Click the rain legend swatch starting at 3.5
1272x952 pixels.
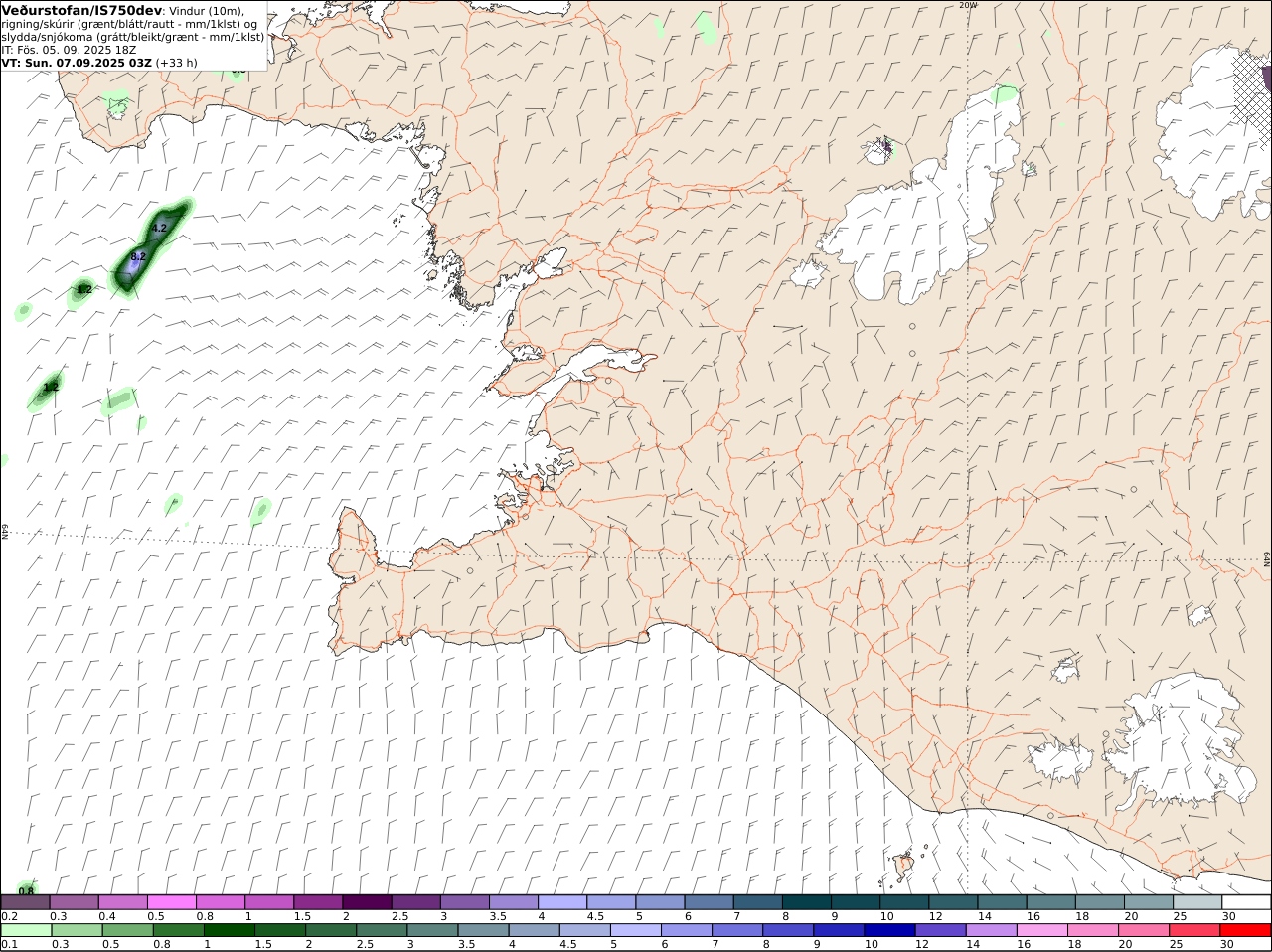[x=483, y=930]
